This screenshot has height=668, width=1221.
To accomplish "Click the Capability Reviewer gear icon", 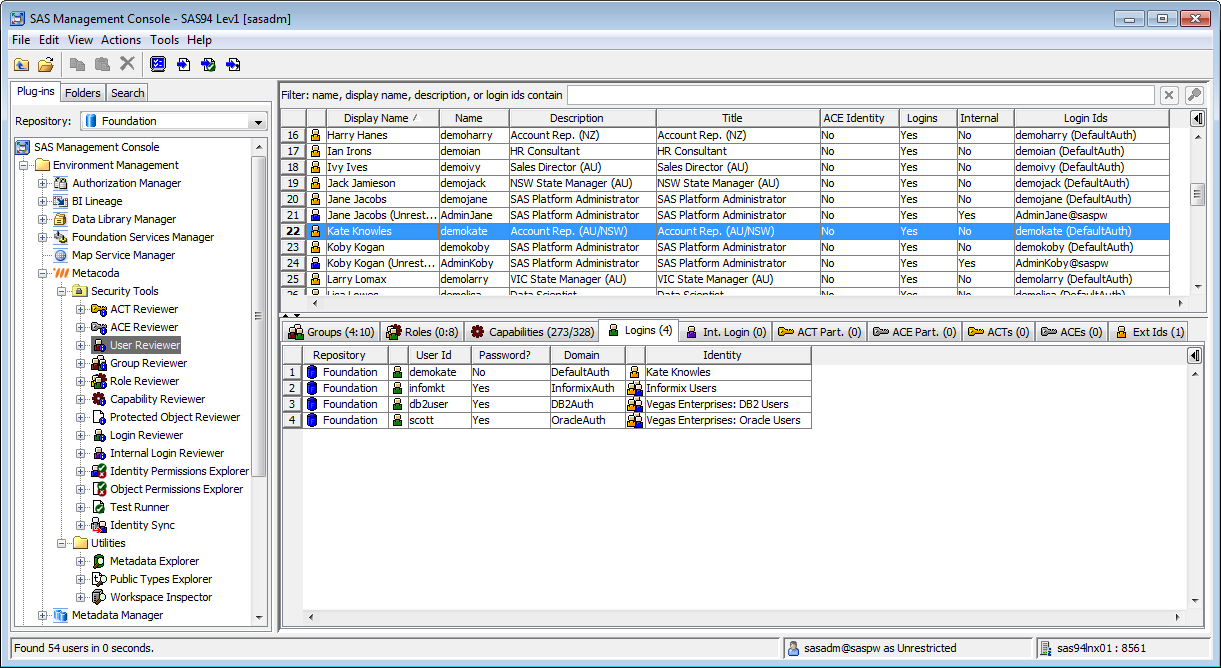I will point(99,399).
